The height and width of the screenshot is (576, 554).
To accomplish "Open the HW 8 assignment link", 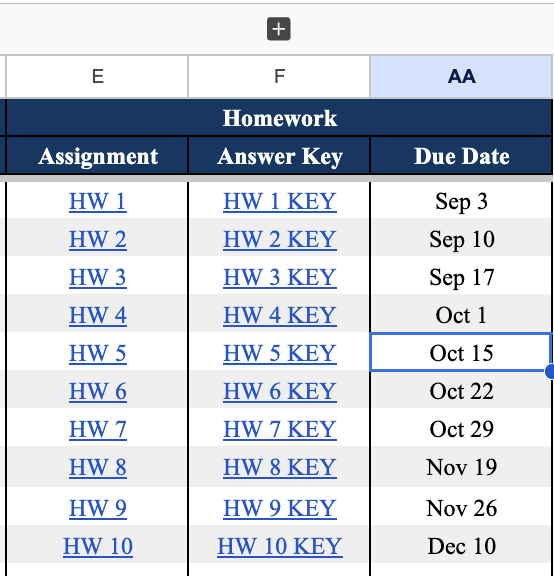I will pos(98,467).
